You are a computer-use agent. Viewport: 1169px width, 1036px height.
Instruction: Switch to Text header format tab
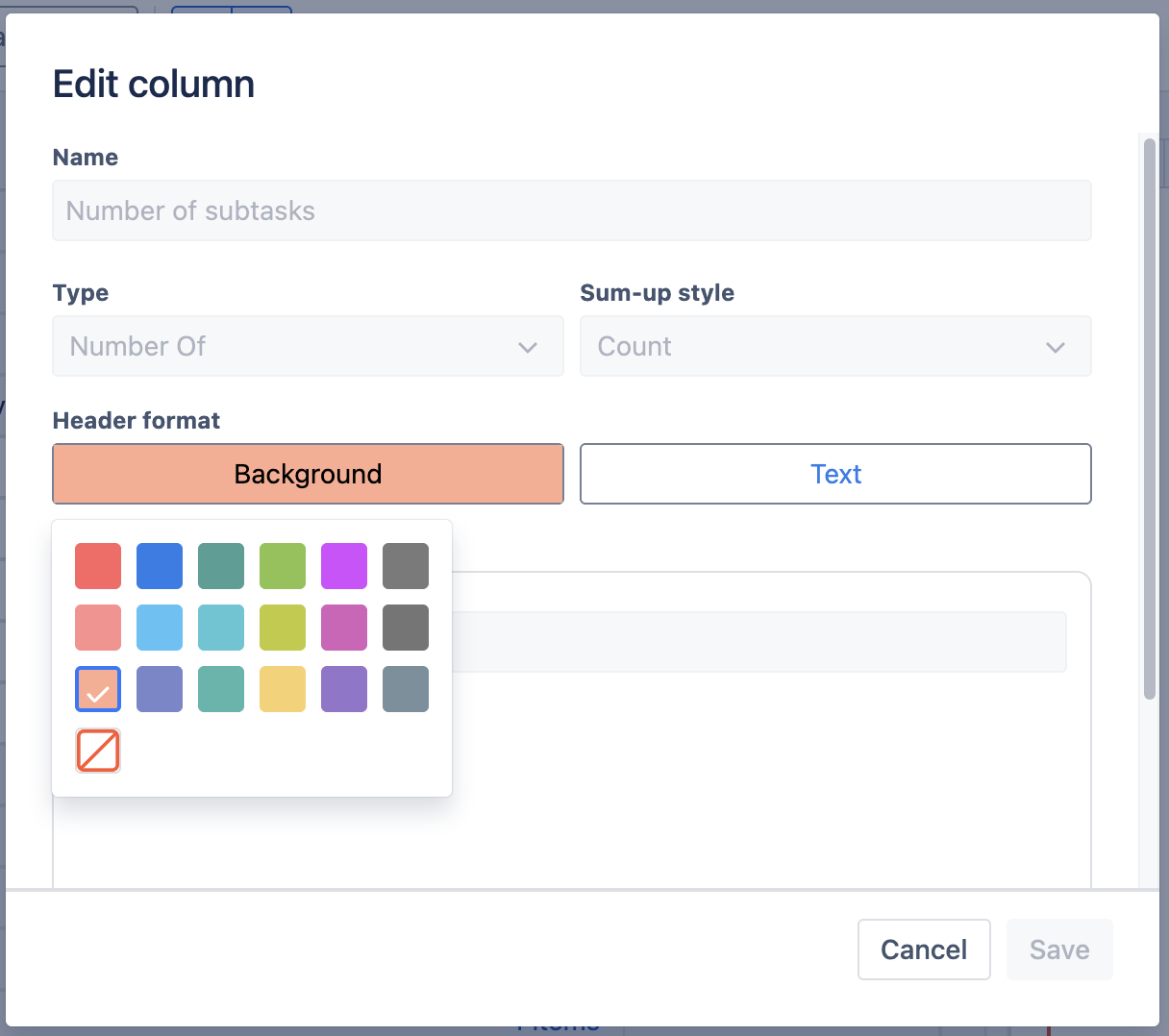click(x=835, y=474)
